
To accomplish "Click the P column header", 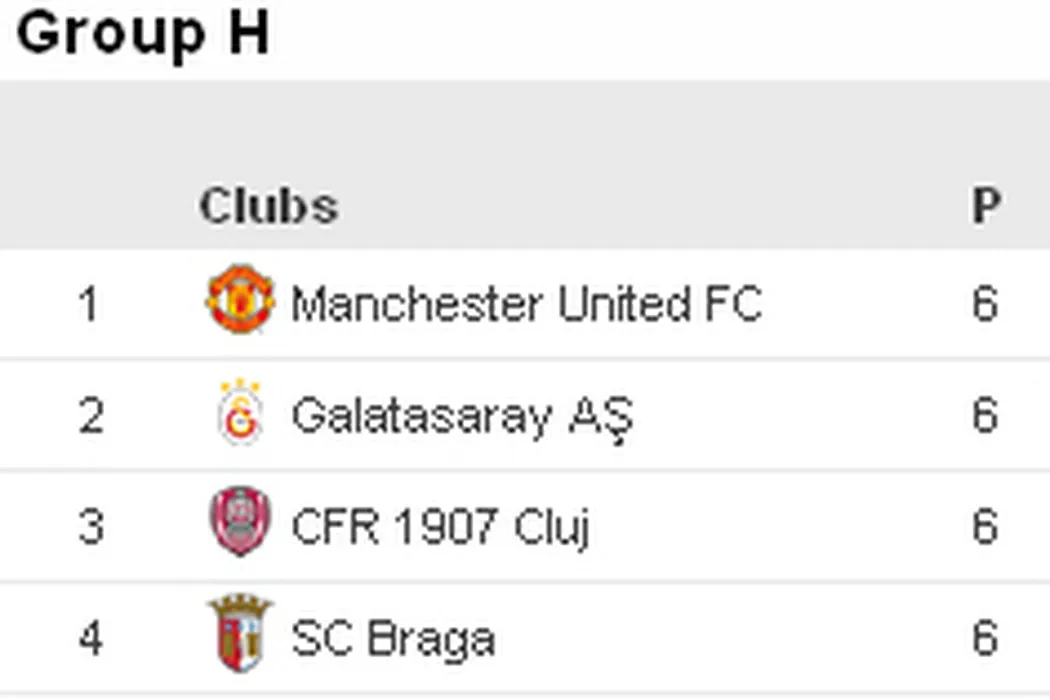I will (x=986, y=206).
